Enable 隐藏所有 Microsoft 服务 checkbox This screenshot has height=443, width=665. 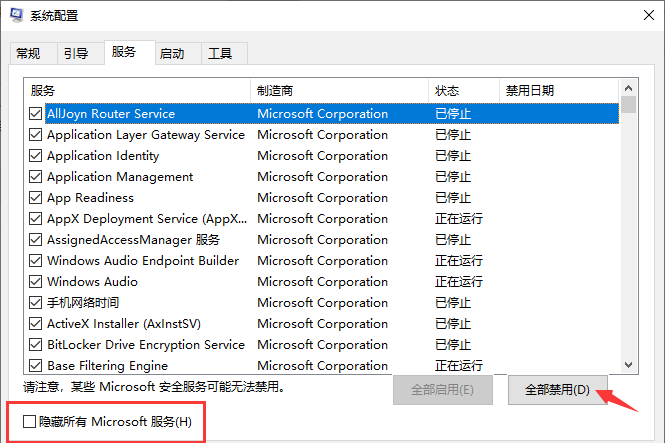[29, 422]
